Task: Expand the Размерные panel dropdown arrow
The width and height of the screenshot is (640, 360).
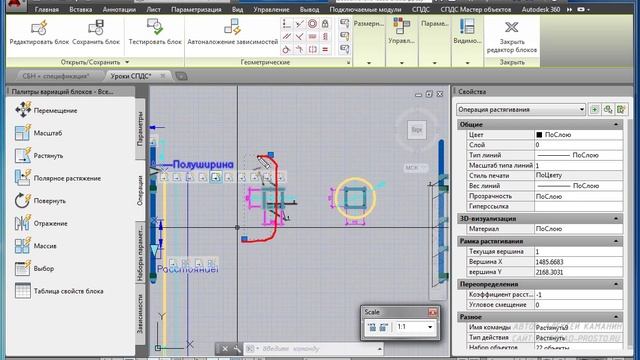Action: (x=369, y=63)
